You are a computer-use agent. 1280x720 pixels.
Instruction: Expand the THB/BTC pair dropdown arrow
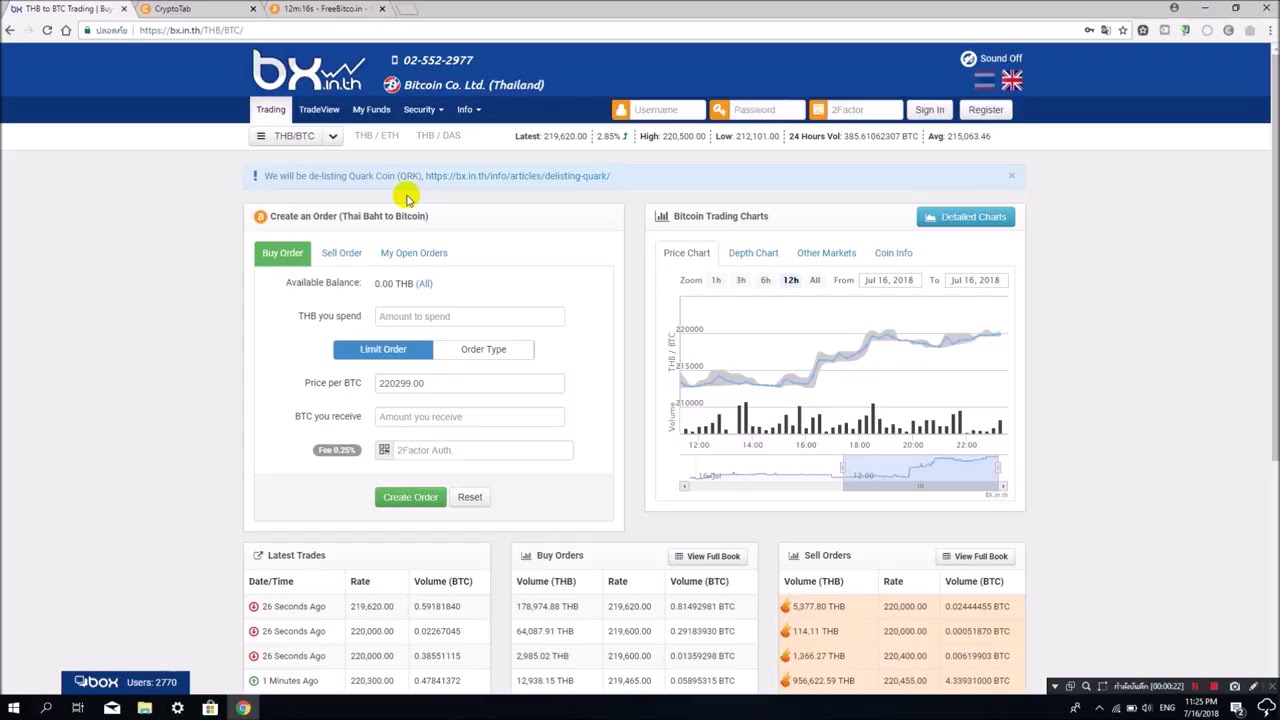point(332,136)
